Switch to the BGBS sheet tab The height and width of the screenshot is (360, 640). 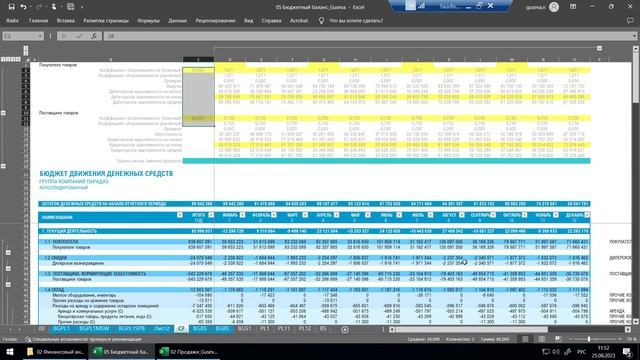[x=200, y=329]
